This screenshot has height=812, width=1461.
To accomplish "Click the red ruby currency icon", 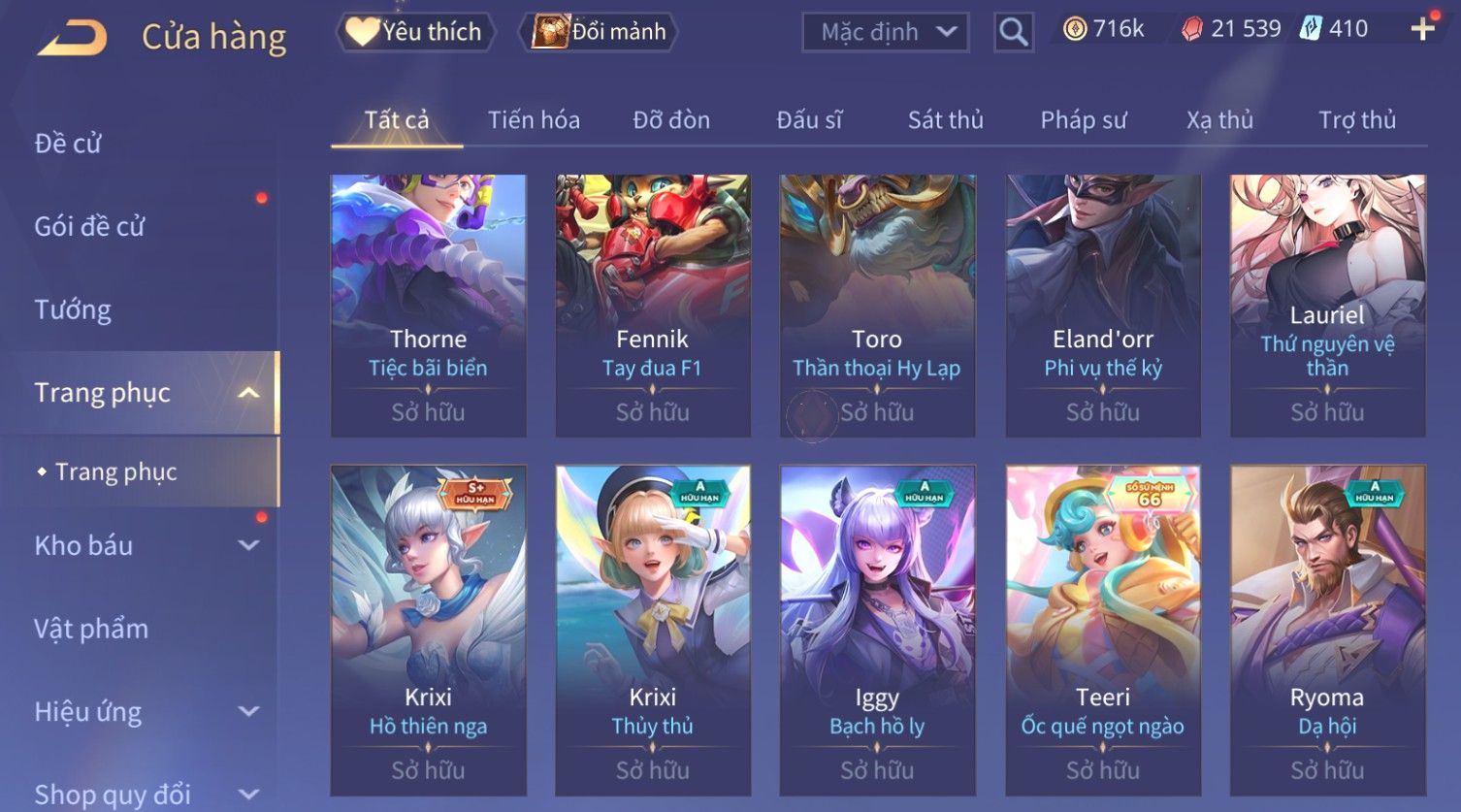I will [1192, 29].
